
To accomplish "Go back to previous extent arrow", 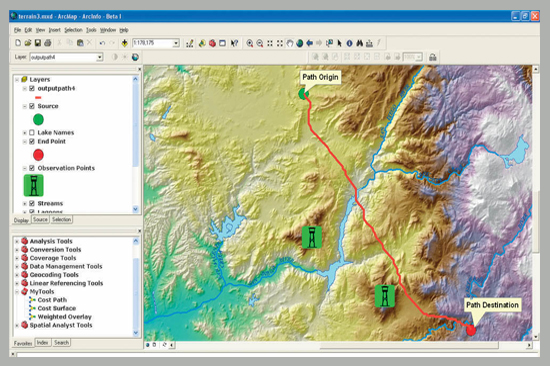I will click(x=309, y=43).
